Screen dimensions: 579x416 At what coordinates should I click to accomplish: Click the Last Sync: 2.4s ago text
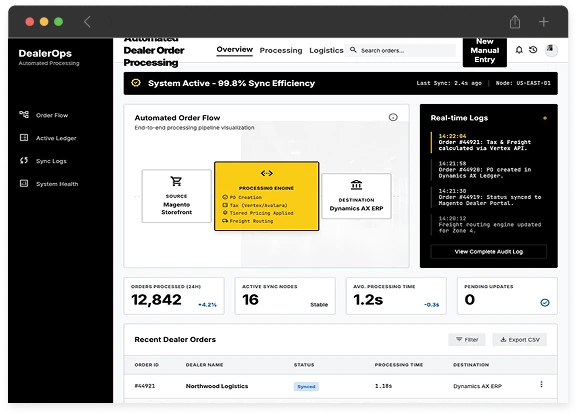[449, 83]
